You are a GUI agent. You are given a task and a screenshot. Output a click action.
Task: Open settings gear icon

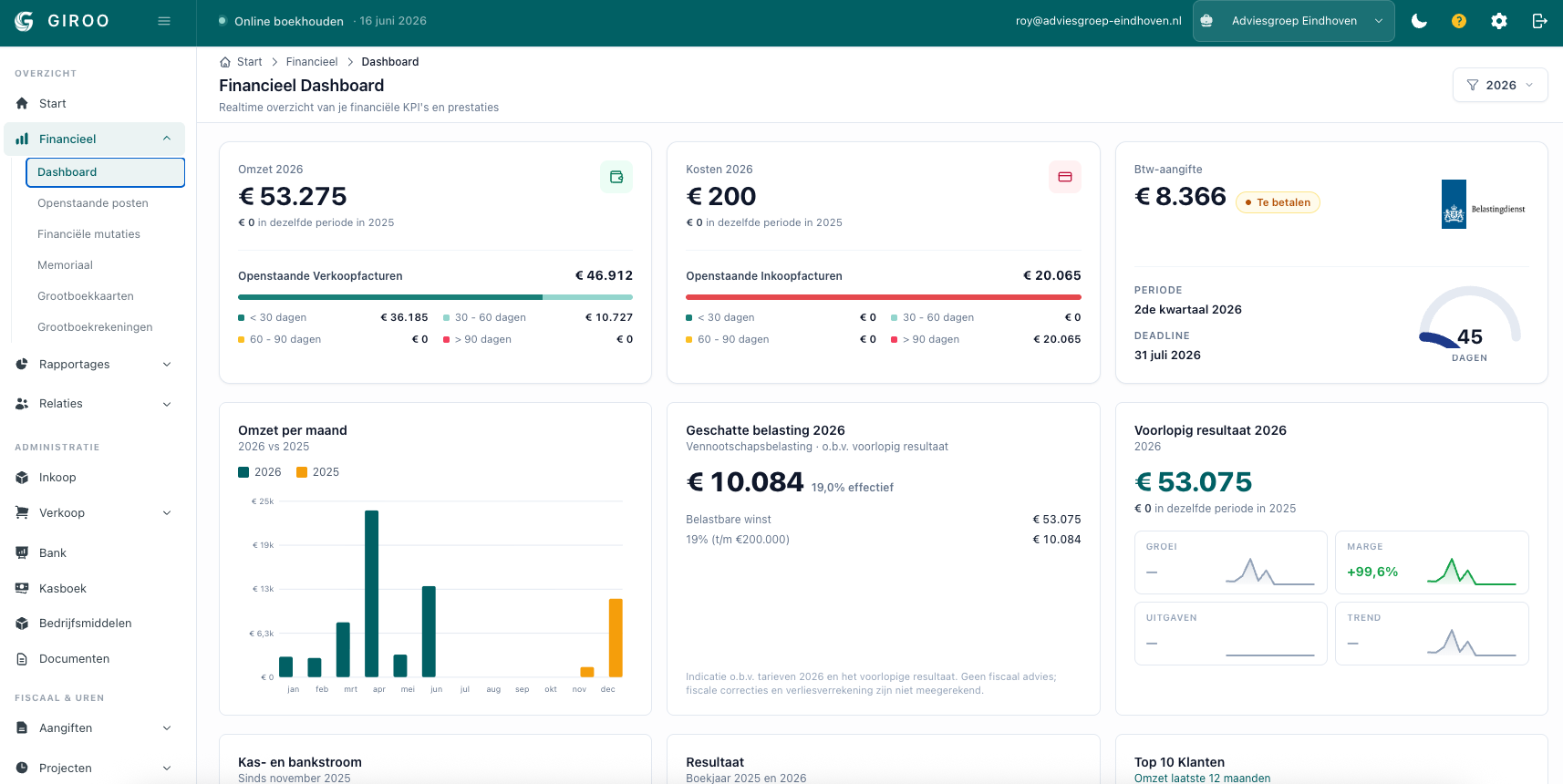[1499, 21]
